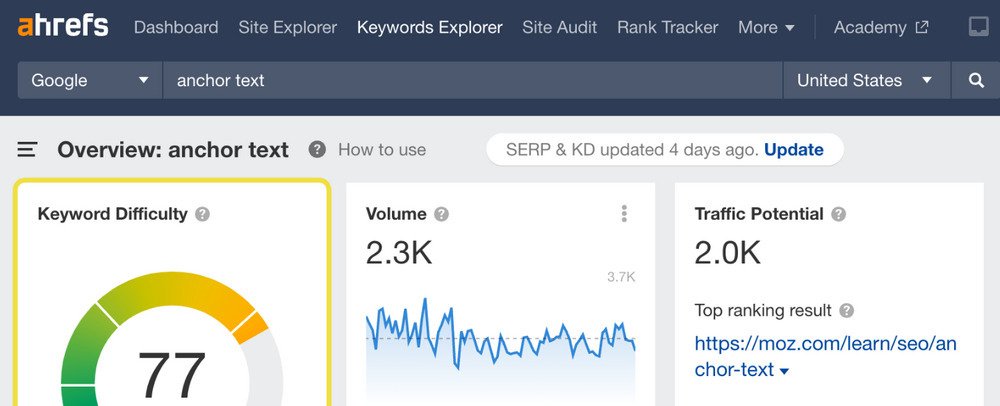Click the Update link for SERP data
The image size is (1000, 406).
[x=793, y=150]
